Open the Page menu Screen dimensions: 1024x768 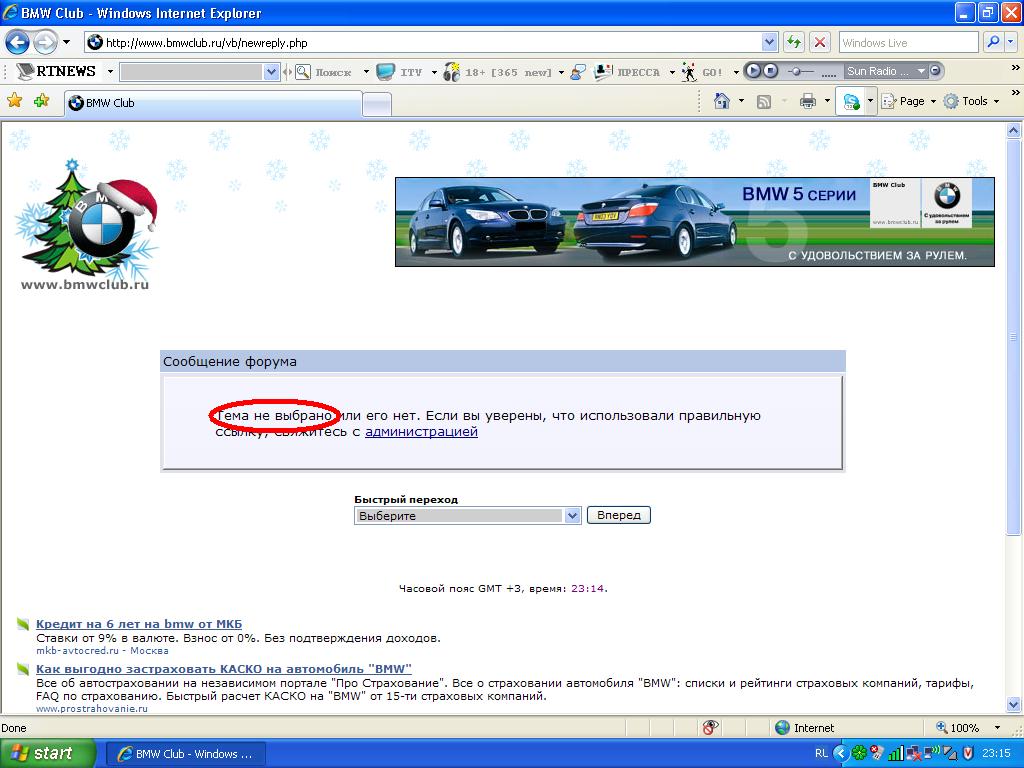(x=909, y=101)
